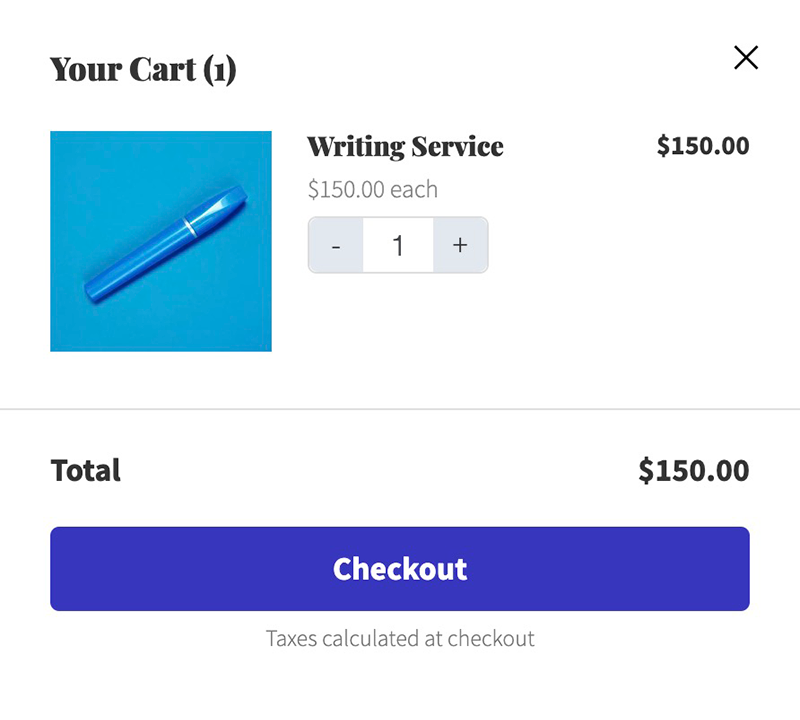Screen dimensions: 800x720
Task: Open the Writing Service product page
Action: [x=404, y=146]
